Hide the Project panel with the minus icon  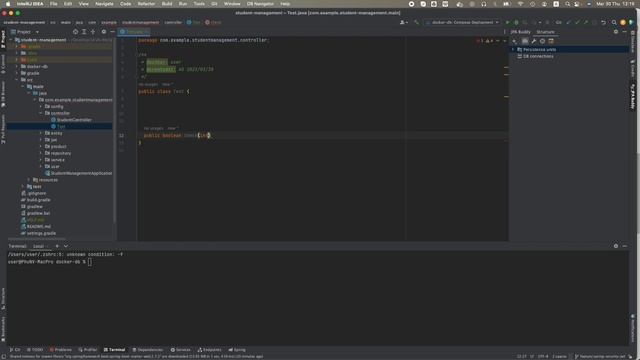(112, 32)
